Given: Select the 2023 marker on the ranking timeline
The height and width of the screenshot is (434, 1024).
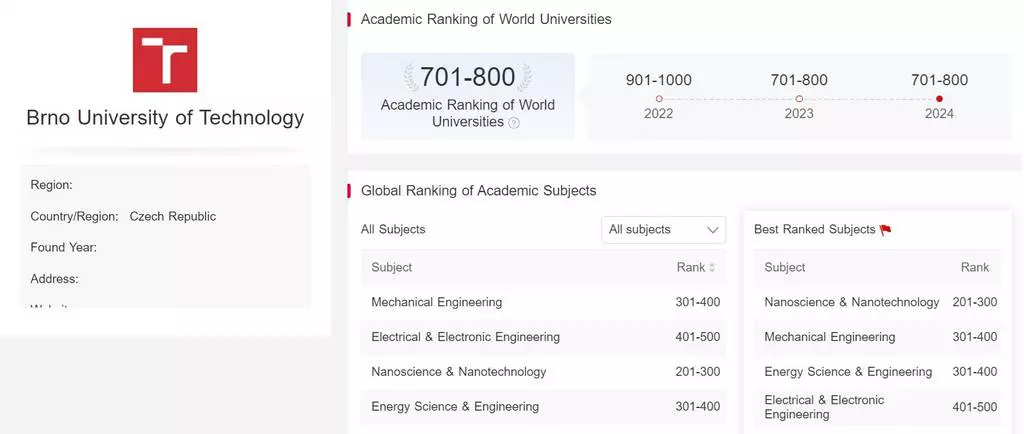Looking at the screenshot, I should coord(799,99).
